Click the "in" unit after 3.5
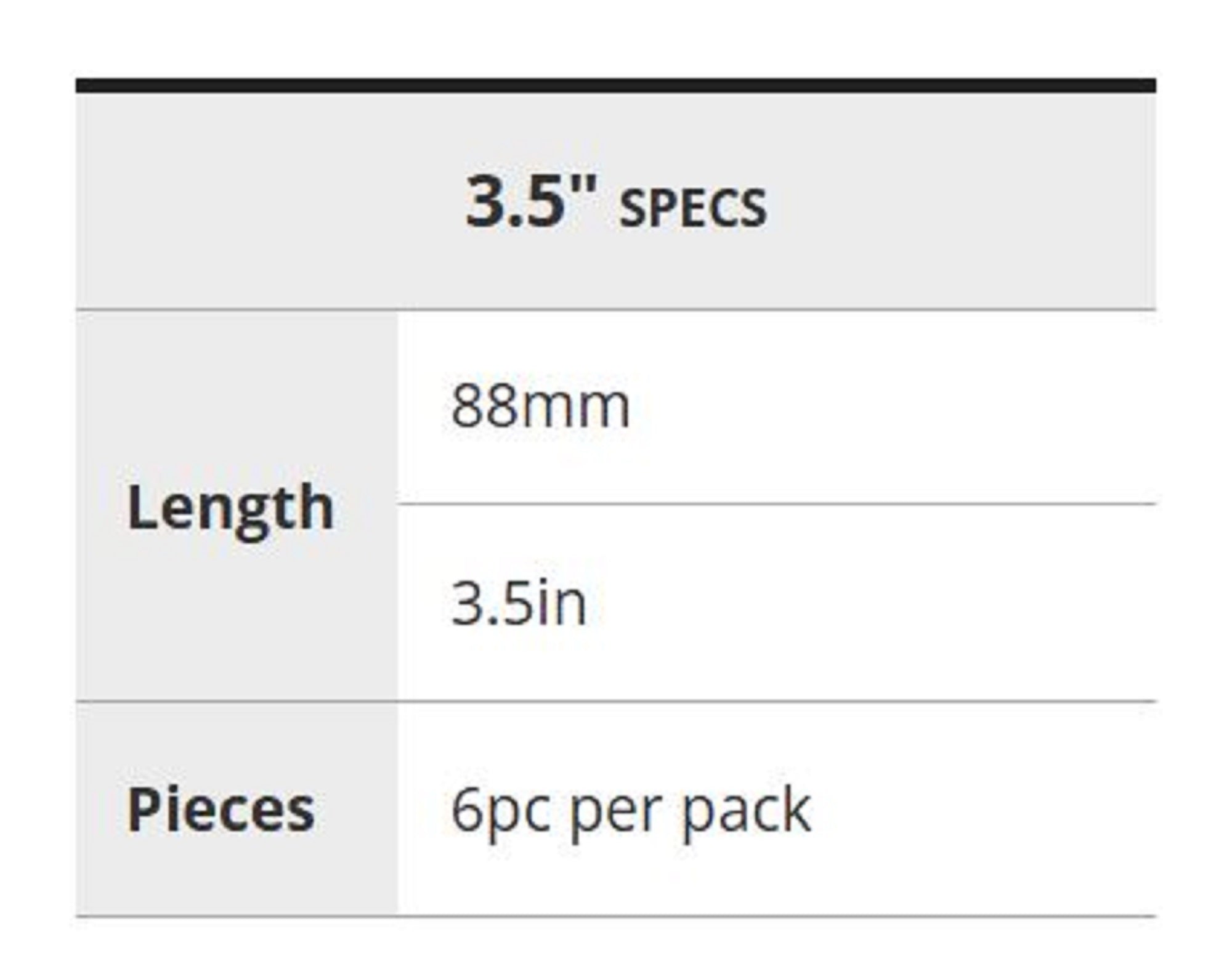 [x=562, y=604]
